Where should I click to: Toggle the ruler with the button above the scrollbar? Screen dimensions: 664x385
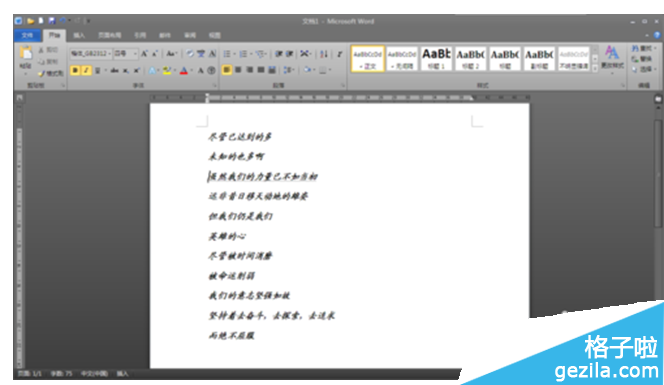658,99
